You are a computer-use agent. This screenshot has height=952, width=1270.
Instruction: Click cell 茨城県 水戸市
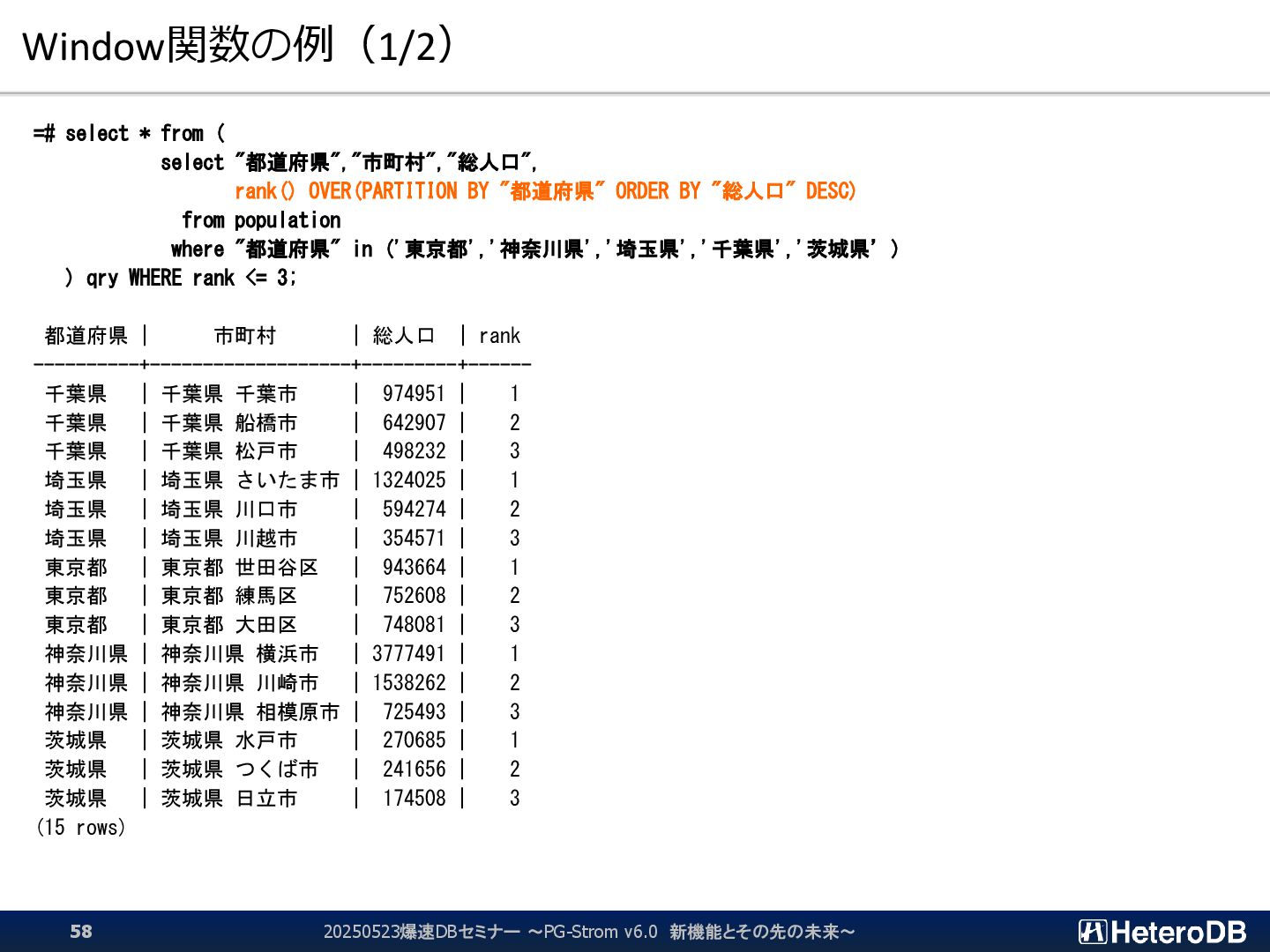(229, 740)
